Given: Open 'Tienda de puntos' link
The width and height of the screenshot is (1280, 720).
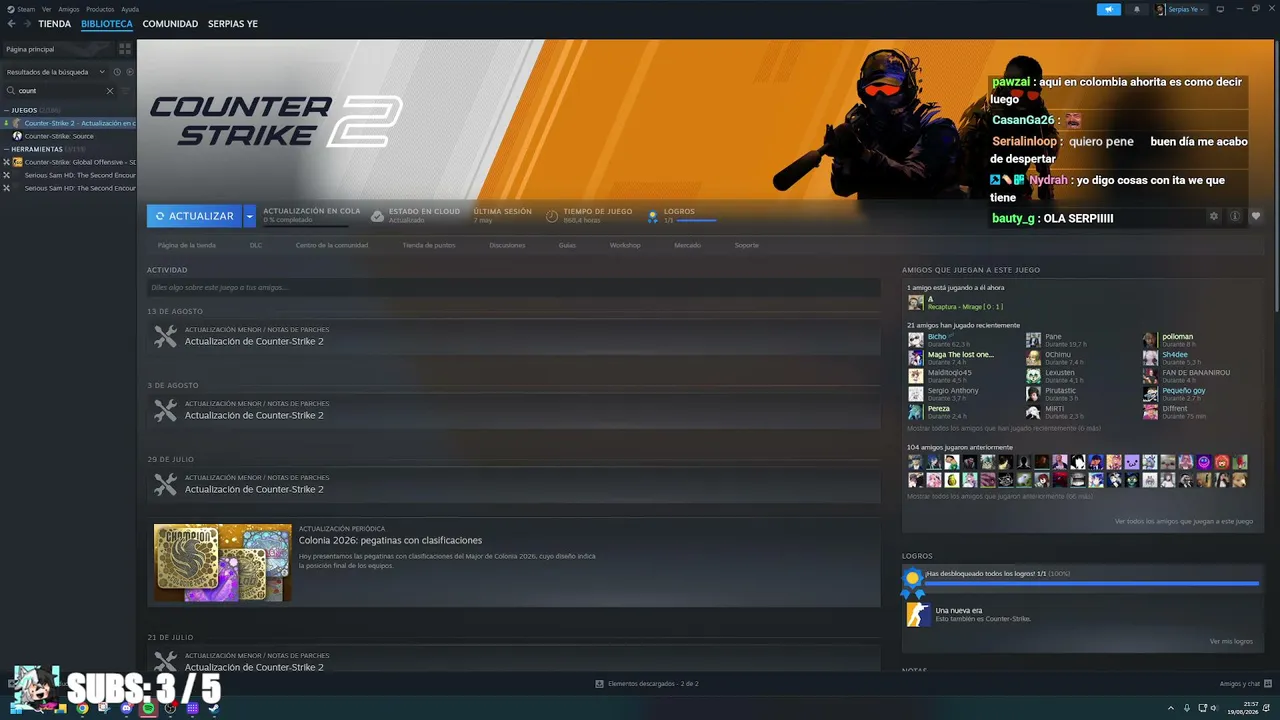Looking at the screenshot, I should click(x=429, y=245).
